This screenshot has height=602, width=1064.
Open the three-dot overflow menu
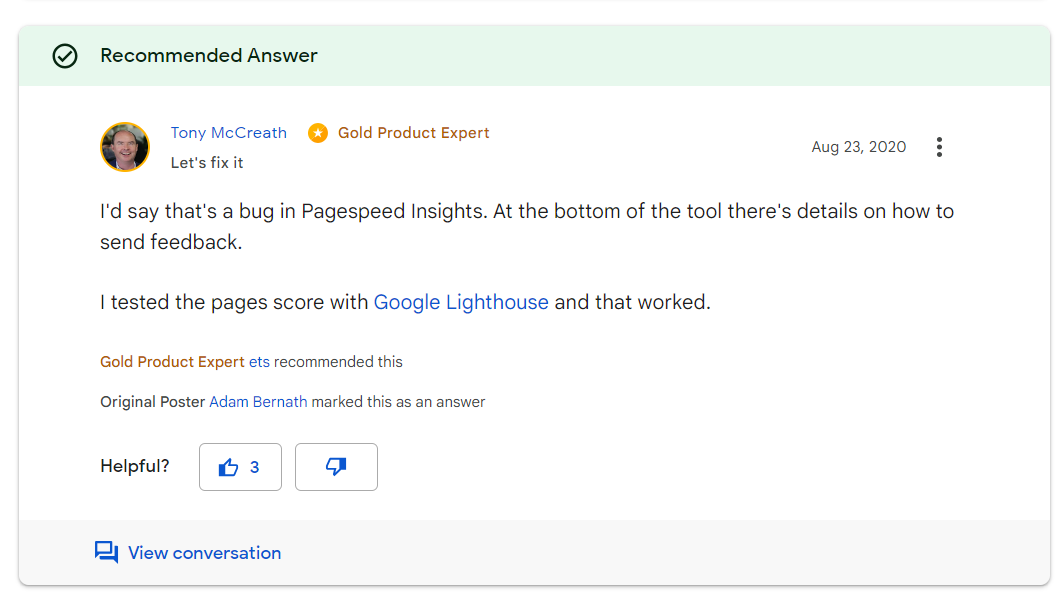point(939,146)
